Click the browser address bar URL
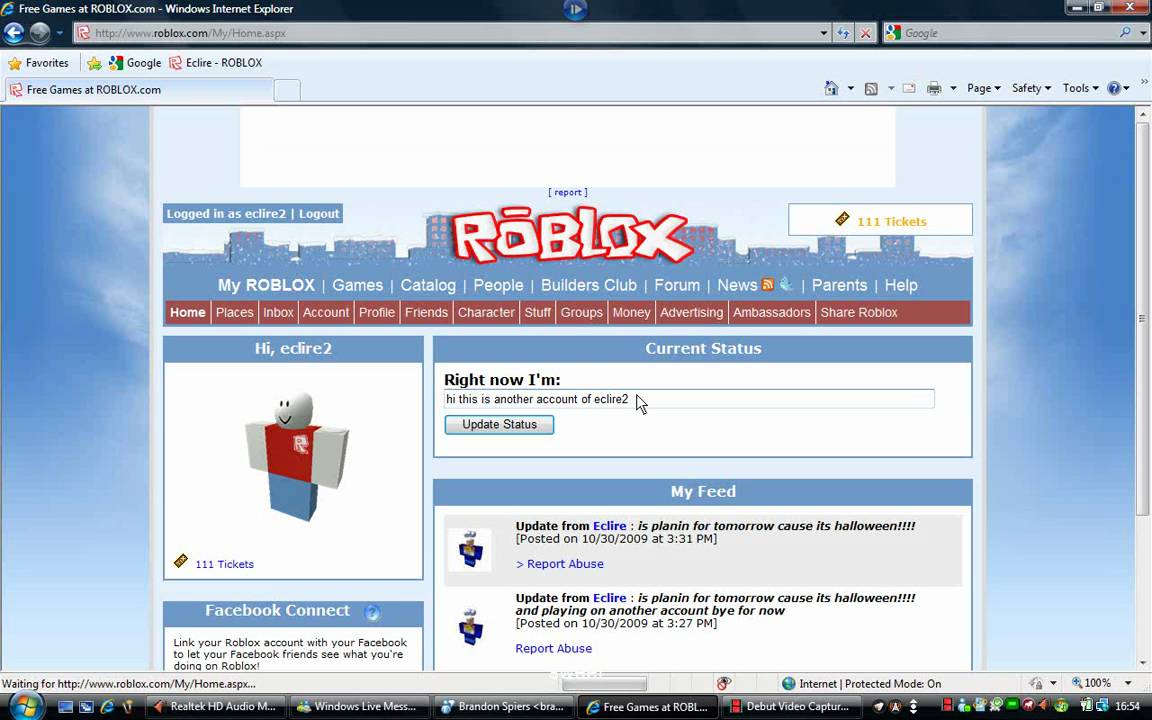 click(x=444, y=33)
